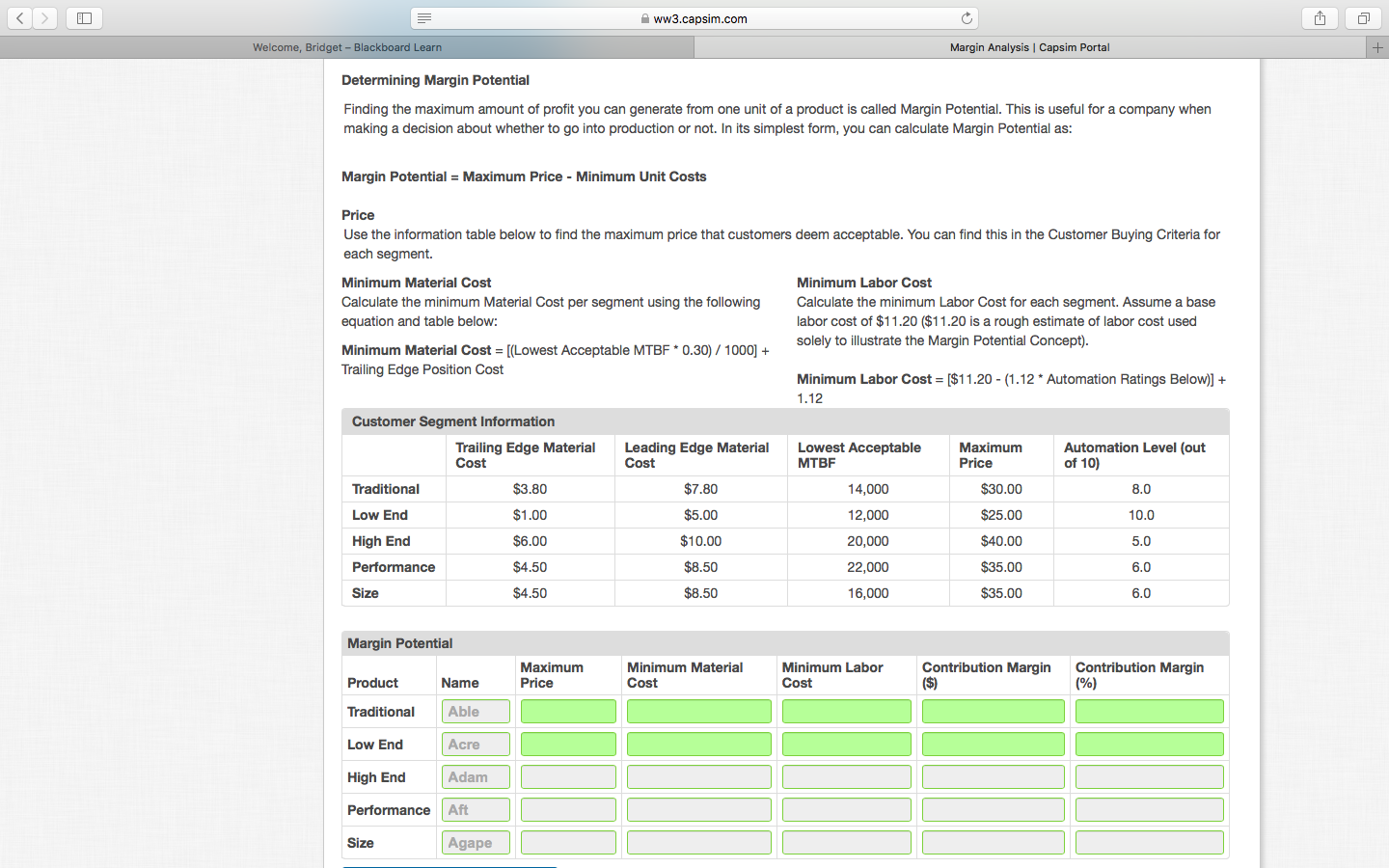Open a new tab with the plus icon
This screenshot has width=1389, height=868.
click(1377, 46)
